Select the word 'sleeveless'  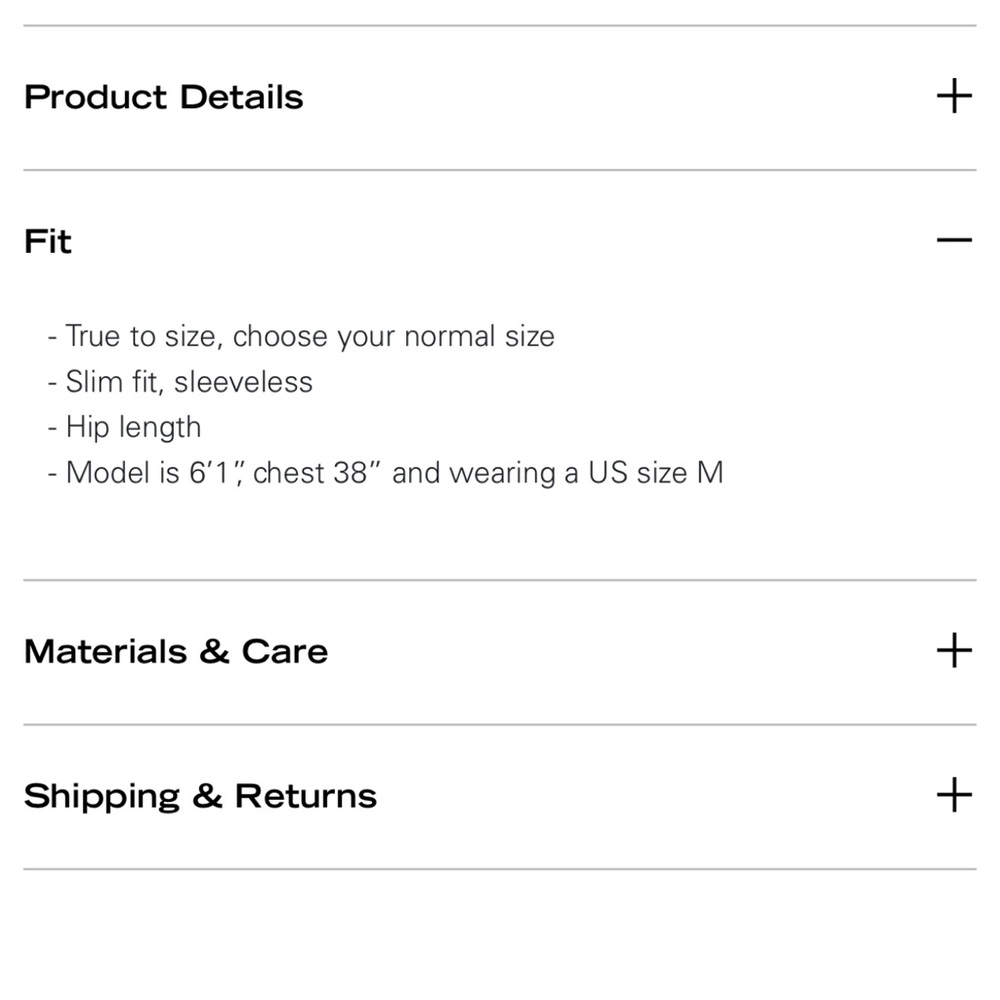click(244, 382)
